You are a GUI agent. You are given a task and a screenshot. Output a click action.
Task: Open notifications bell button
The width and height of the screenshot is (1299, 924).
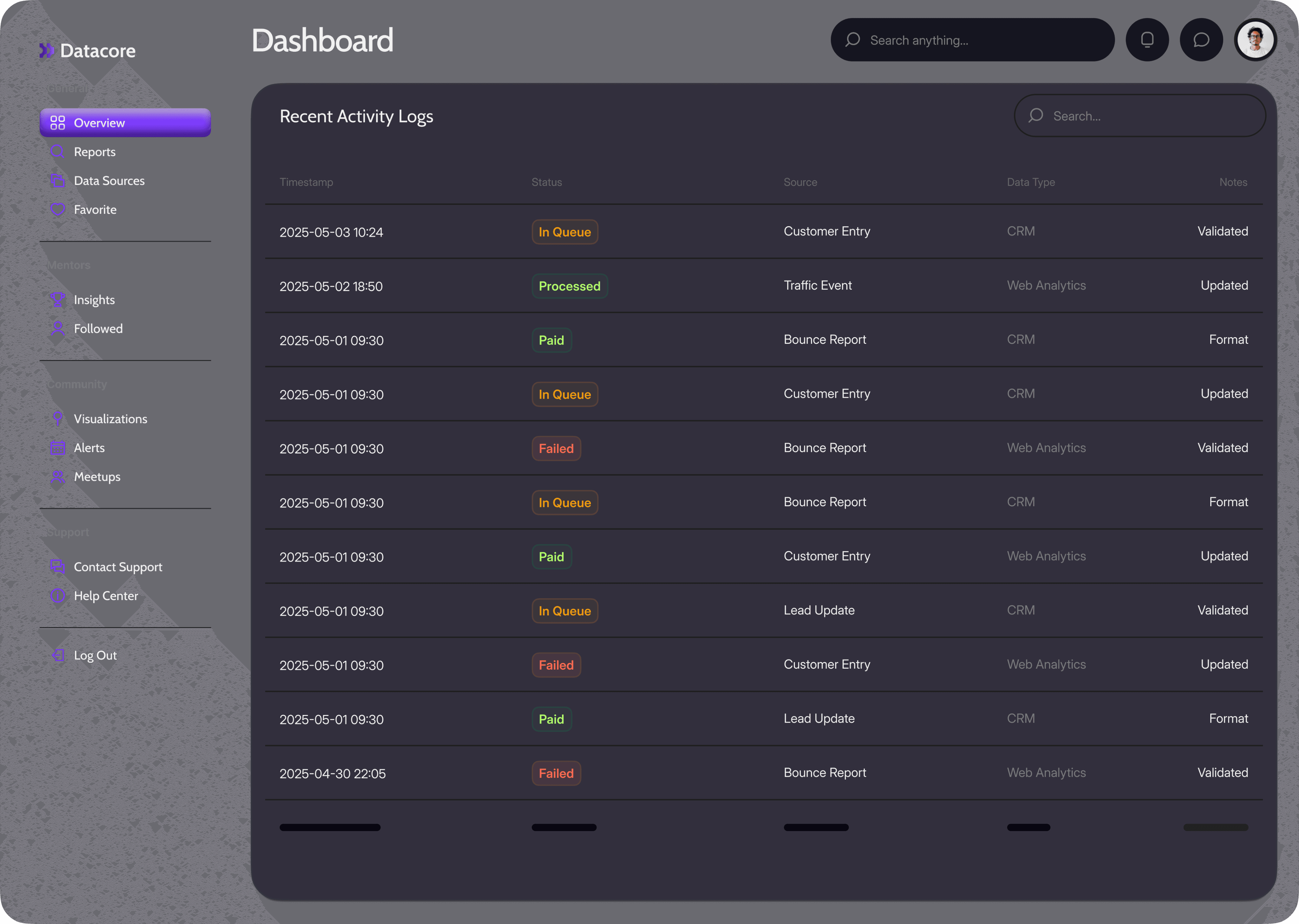[1147, 40]
